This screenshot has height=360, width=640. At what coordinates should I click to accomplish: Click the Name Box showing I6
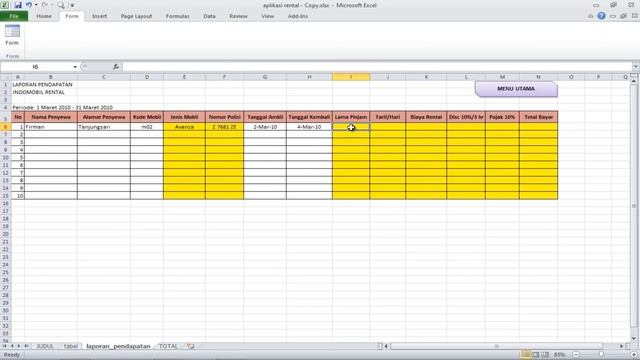tap(36, 67)
